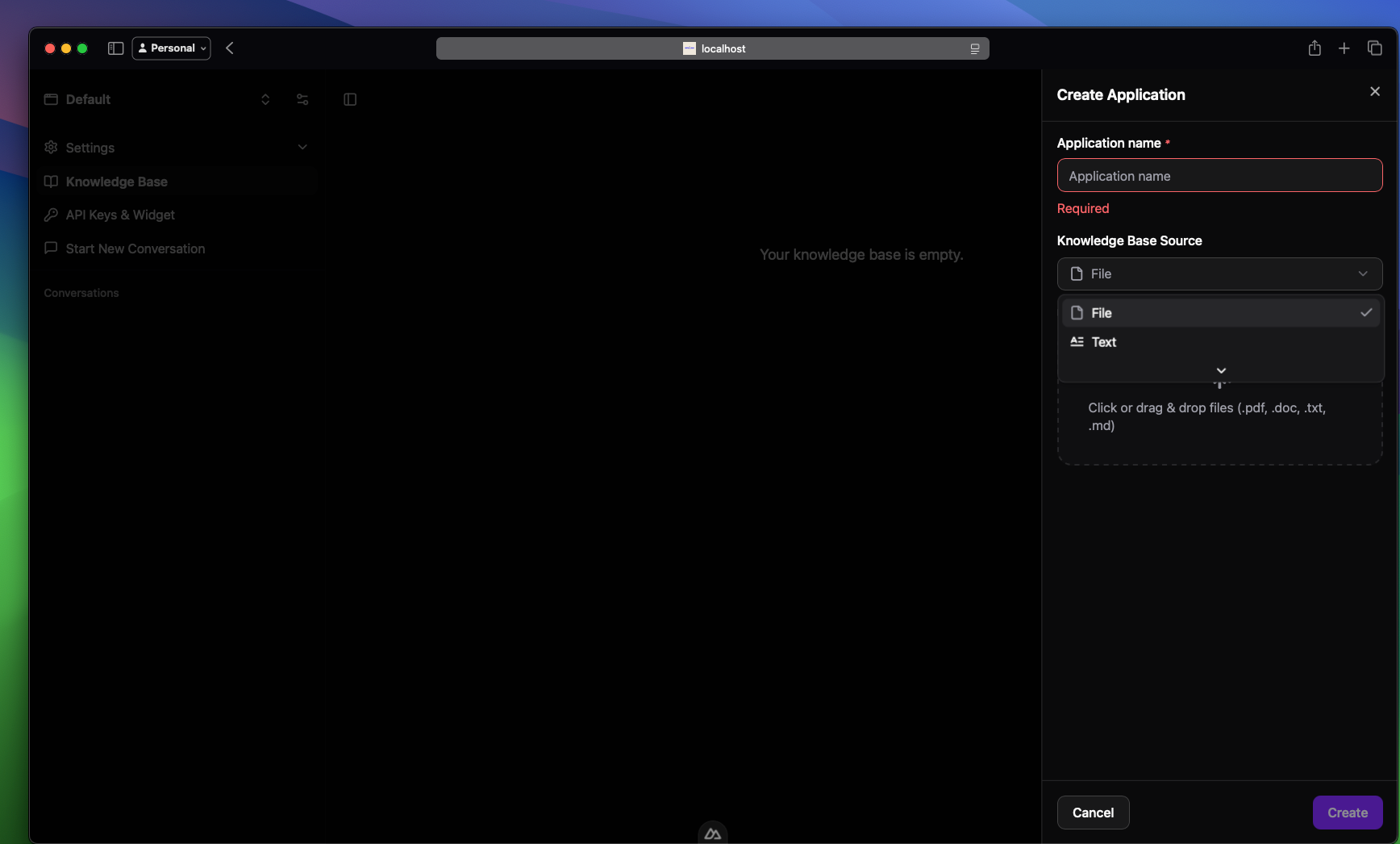Click the back chevron next to the sidebar
The image size is (1400, 844).
click(x=229, y=48)
